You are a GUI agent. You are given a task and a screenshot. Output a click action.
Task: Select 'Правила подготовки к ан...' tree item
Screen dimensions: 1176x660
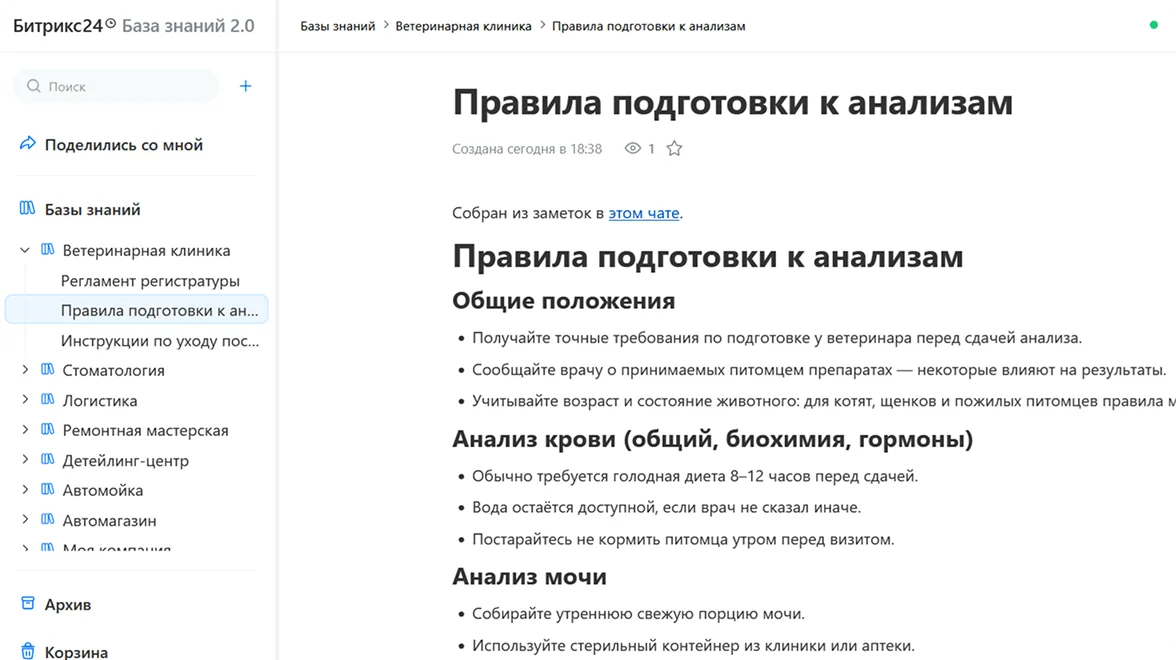[x=136, y=310]
